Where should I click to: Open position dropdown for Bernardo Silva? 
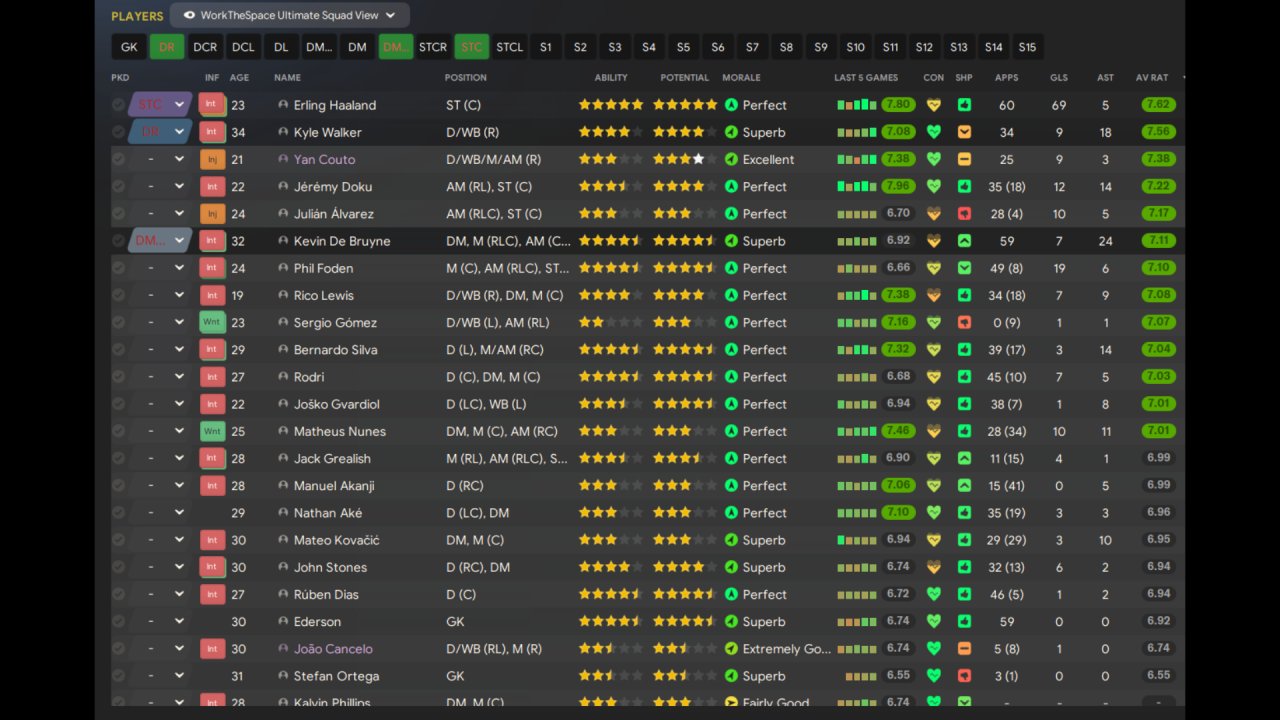pyautogui.click(x=160, y=349)
